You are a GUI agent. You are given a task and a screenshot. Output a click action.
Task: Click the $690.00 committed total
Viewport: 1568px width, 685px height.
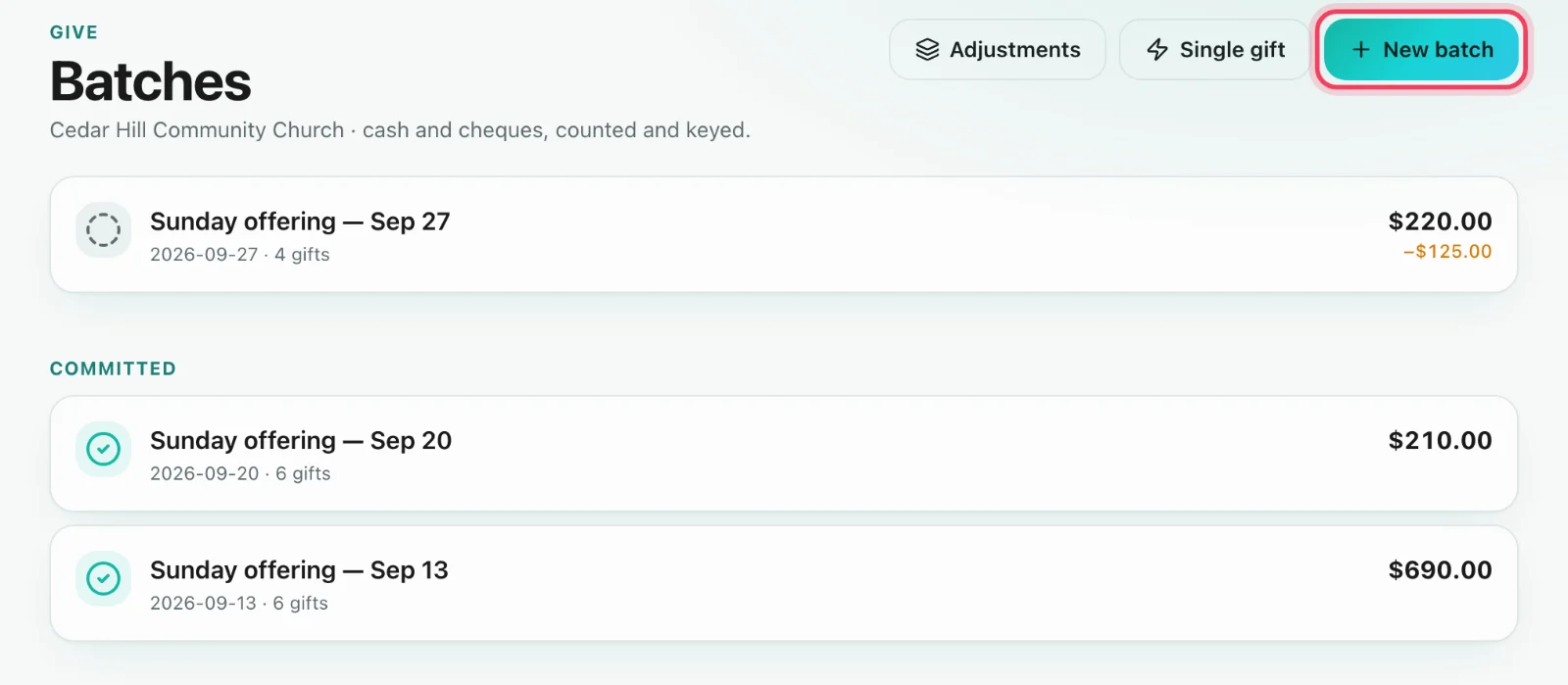pos(1440,570)
